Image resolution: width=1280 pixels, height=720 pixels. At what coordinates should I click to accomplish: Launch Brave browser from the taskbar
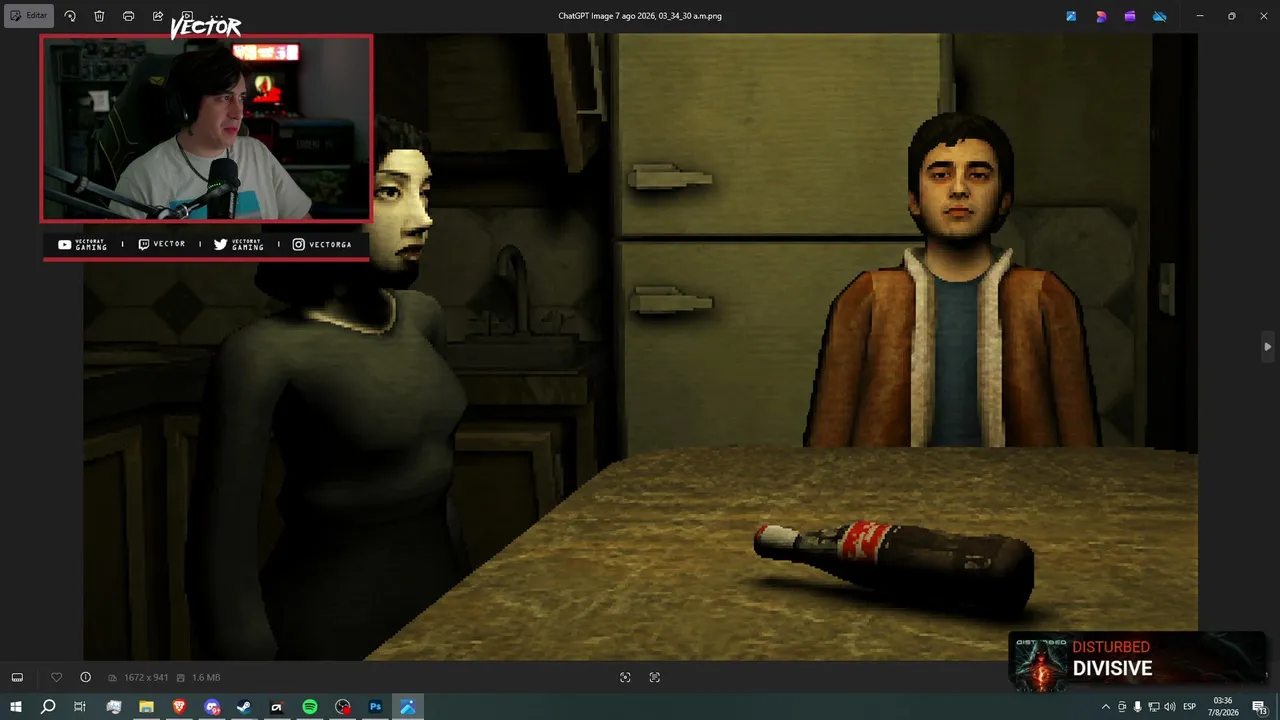(179, 707)
